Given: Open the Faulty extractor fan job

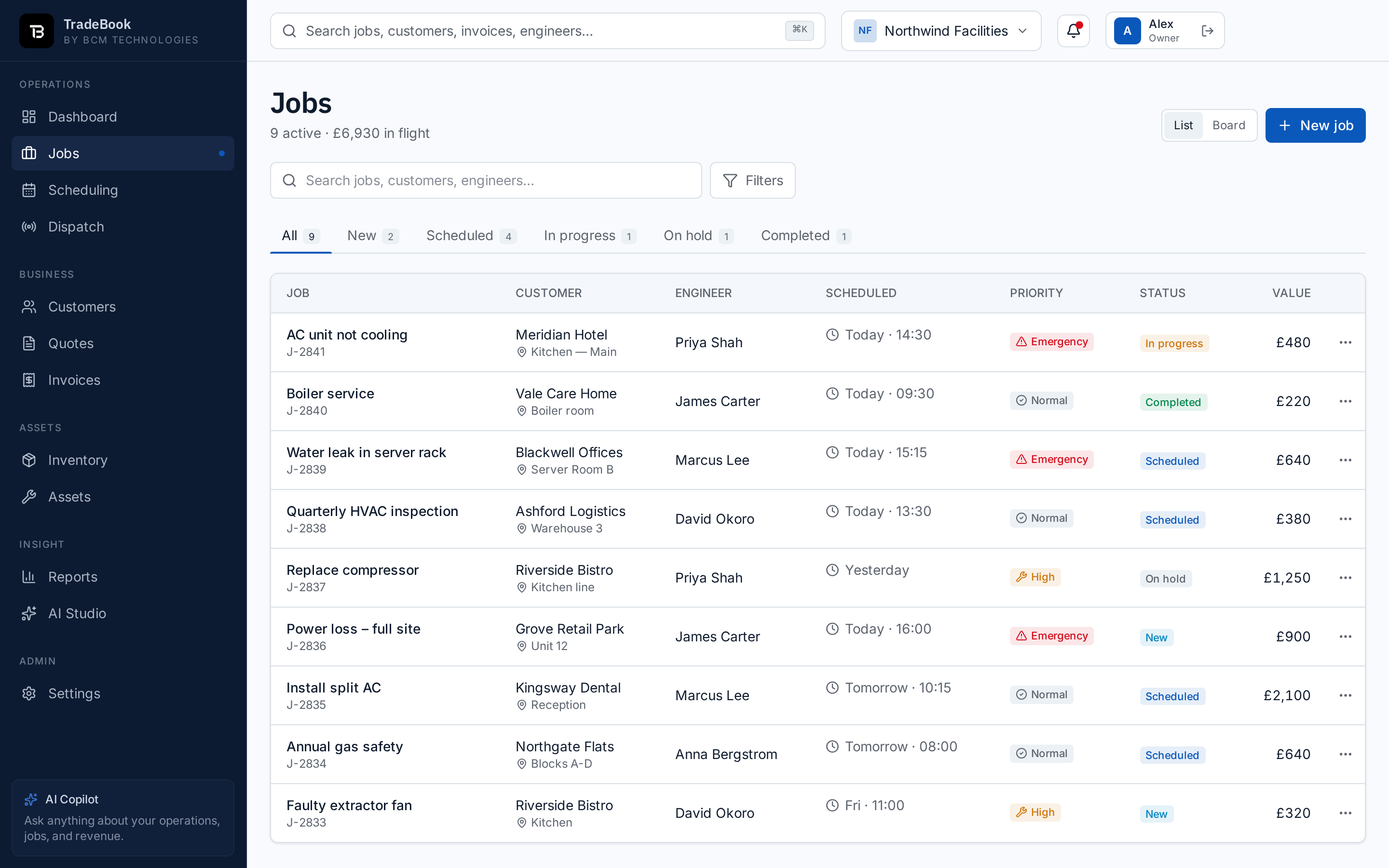Looking at the screenshot, I should pyautogui.click(x=349, y=805).
